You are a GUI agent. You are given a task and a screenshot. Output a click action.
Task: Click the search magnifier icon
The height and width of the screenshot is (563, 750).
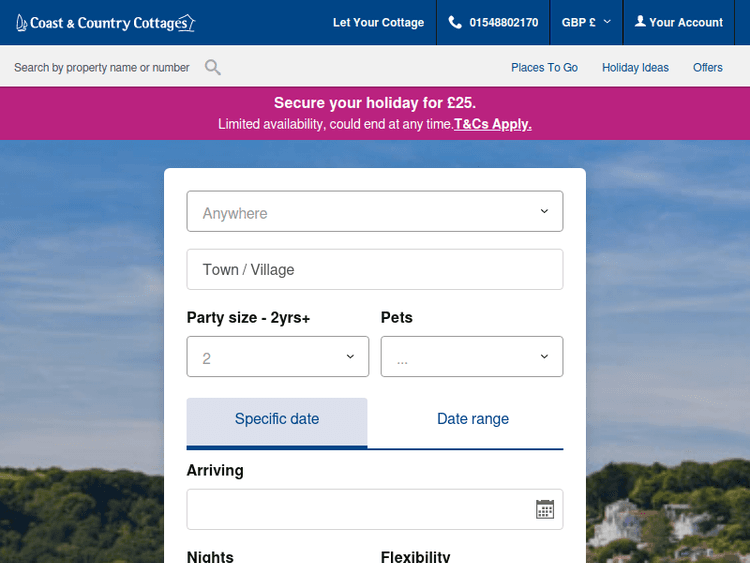(x=213, y=68)
